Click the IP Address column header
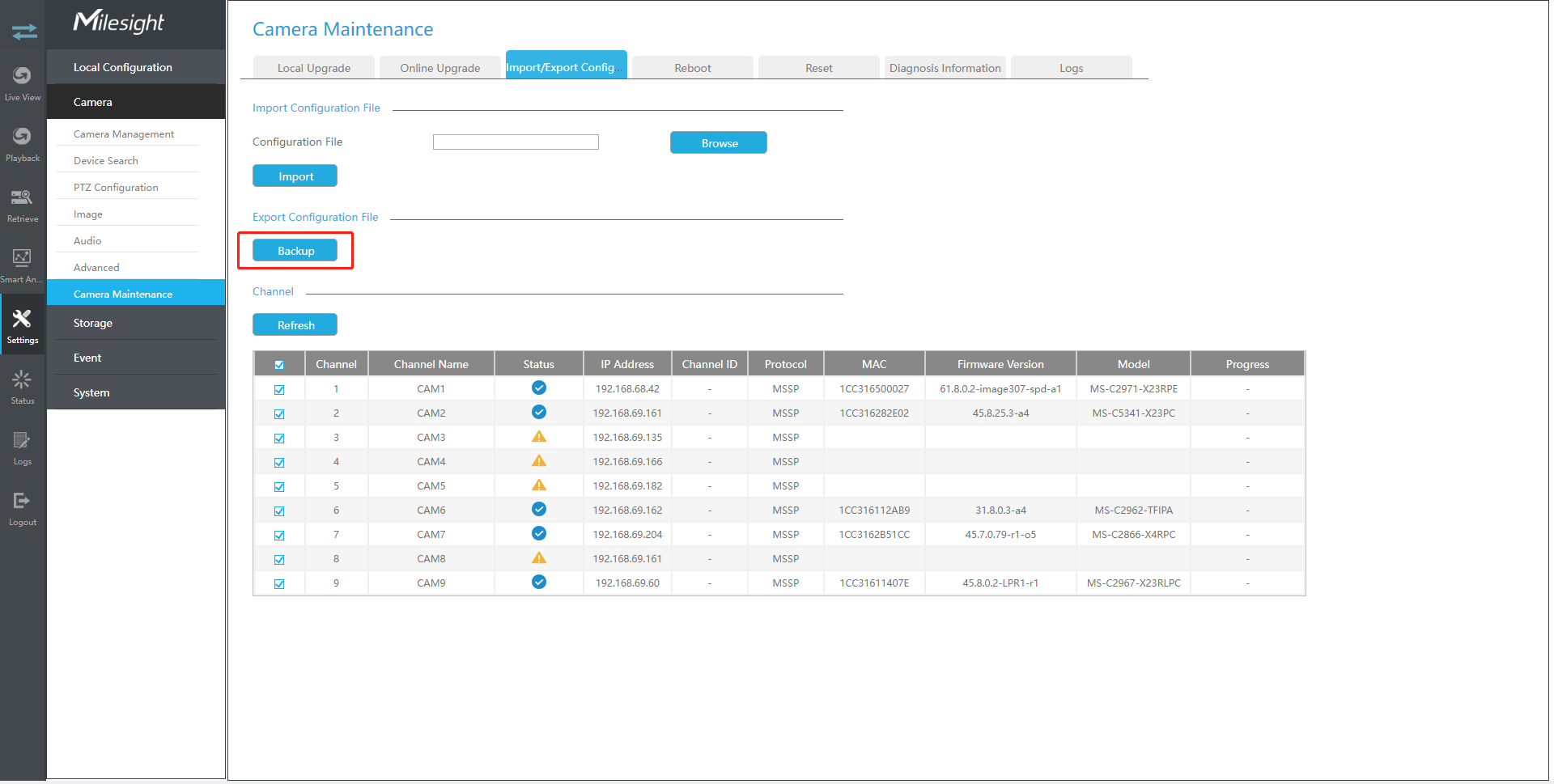This screenshot has height=784, width=1554. tap(627, 364)
